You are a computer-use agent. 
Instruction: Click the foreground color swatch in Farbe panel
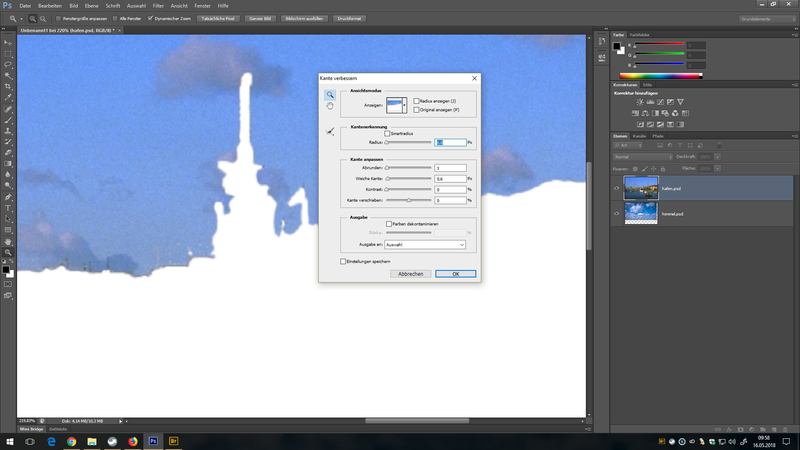[618, 46]
